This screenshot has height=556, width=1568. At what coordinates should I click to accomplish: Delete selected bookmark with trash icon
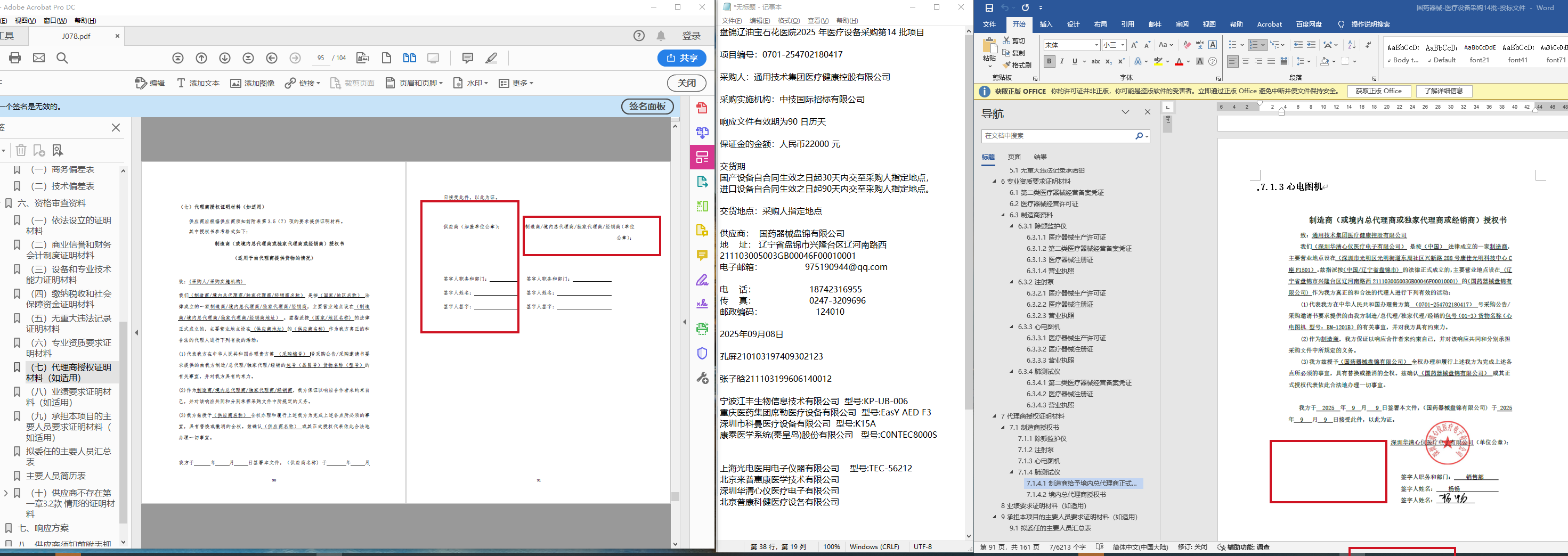point(21,150)
